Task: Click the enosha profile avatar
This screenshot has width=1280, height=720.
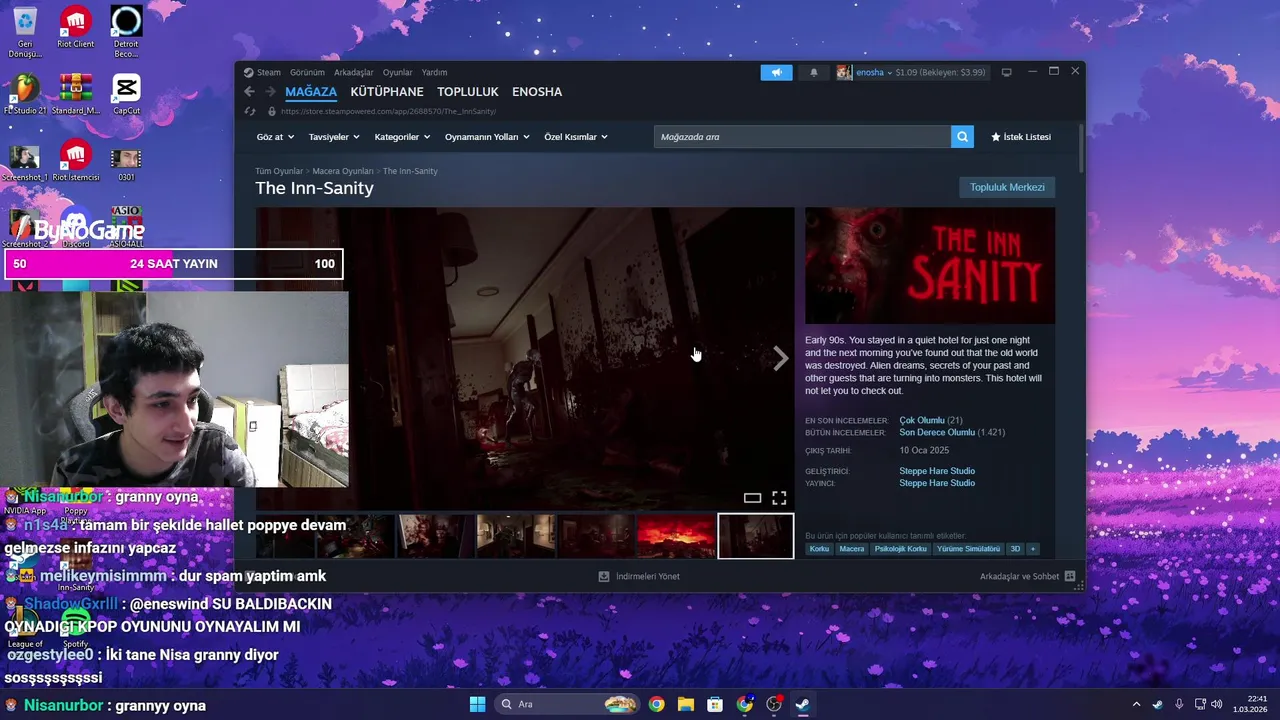Action: tap(844, 72)
